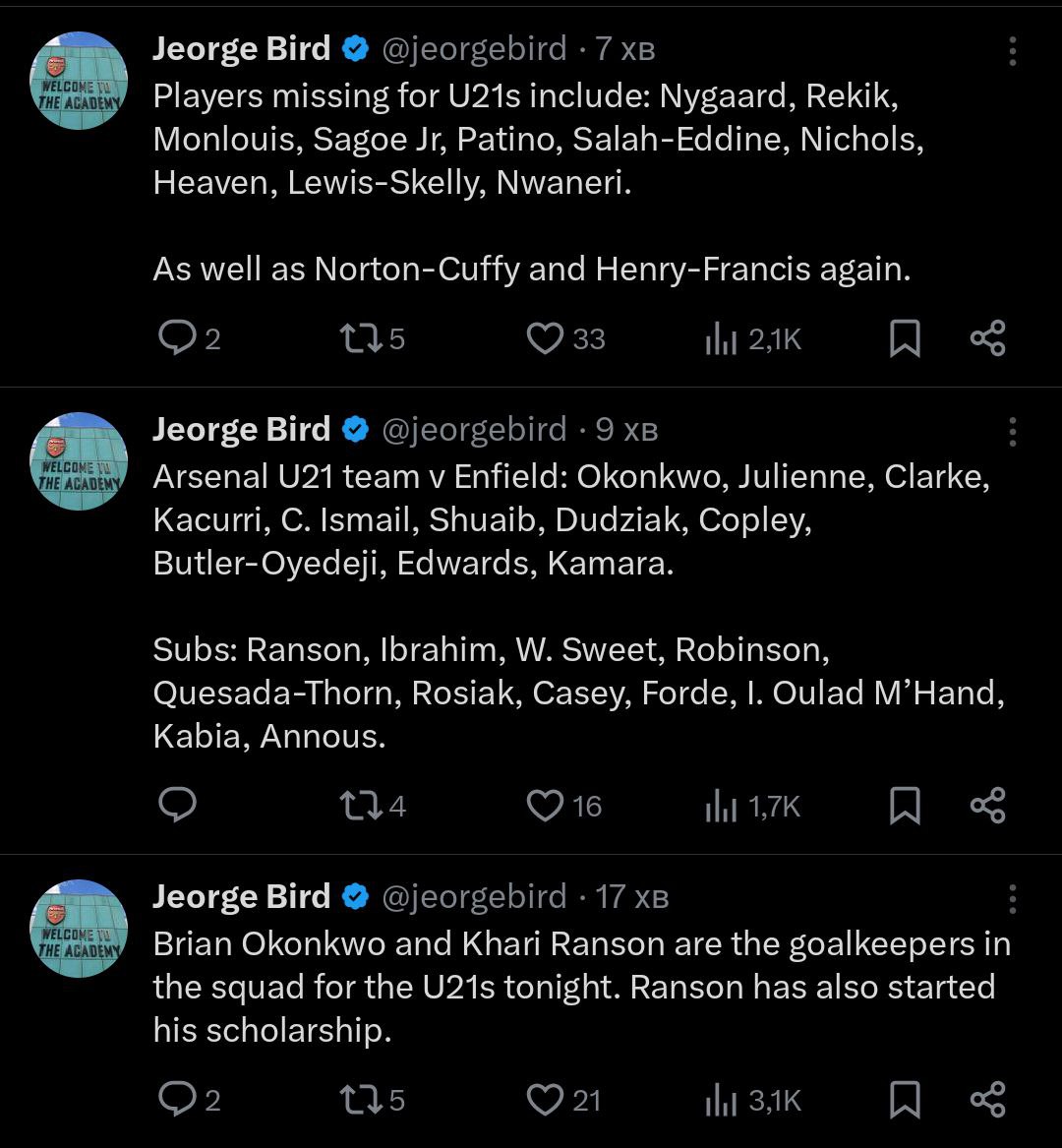1062x1148 pixels.
Task: Like the Arsenal U21 team v Enfield tweet
Action: 544,807
